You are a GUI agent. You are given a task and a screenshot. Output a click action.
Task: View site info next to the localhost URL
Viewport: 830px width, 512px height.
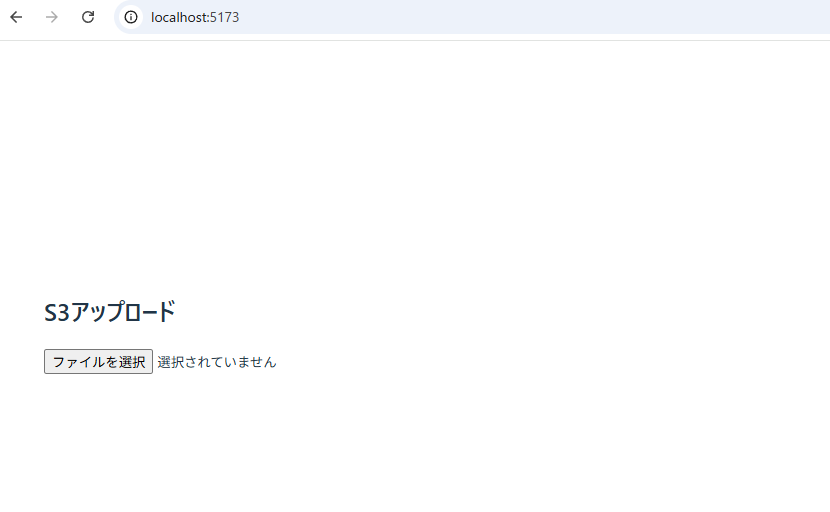coord(131,17)
